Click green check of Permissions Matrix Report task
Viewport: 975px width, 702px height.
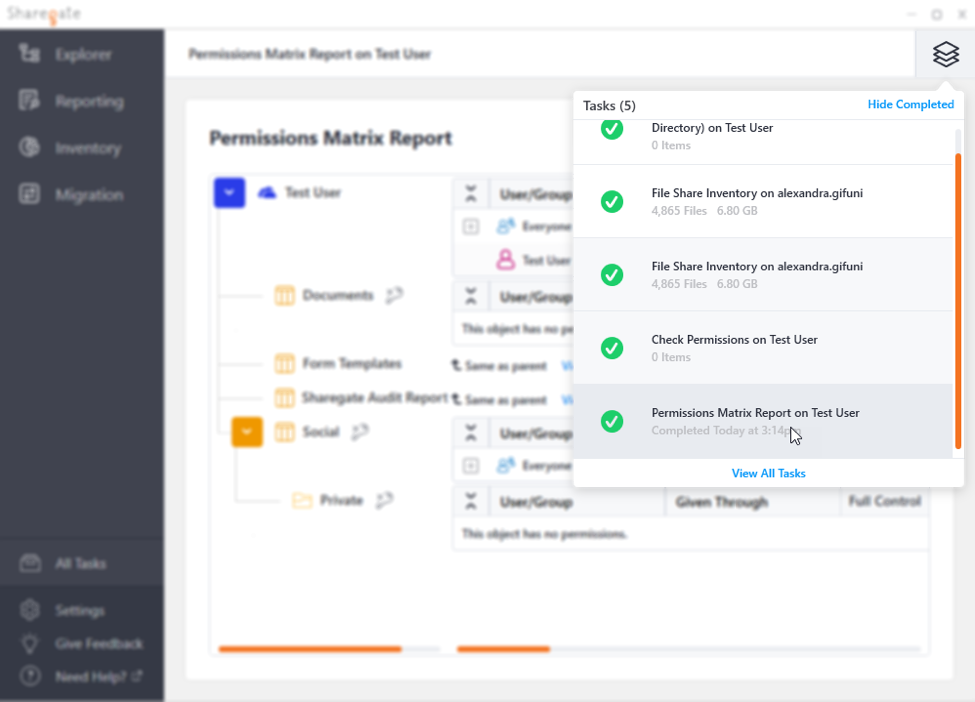[612, 422]
